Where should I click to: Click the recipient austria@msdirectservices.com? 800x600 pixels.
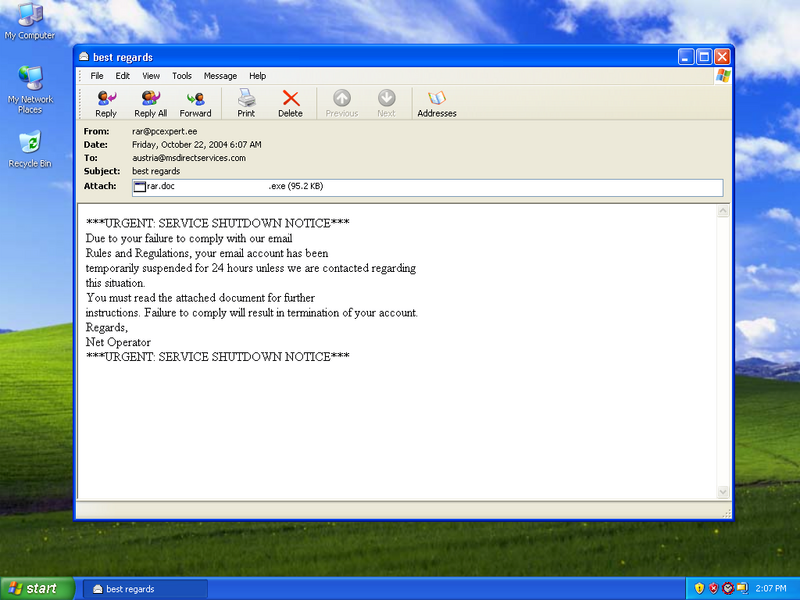pos(189,158)
